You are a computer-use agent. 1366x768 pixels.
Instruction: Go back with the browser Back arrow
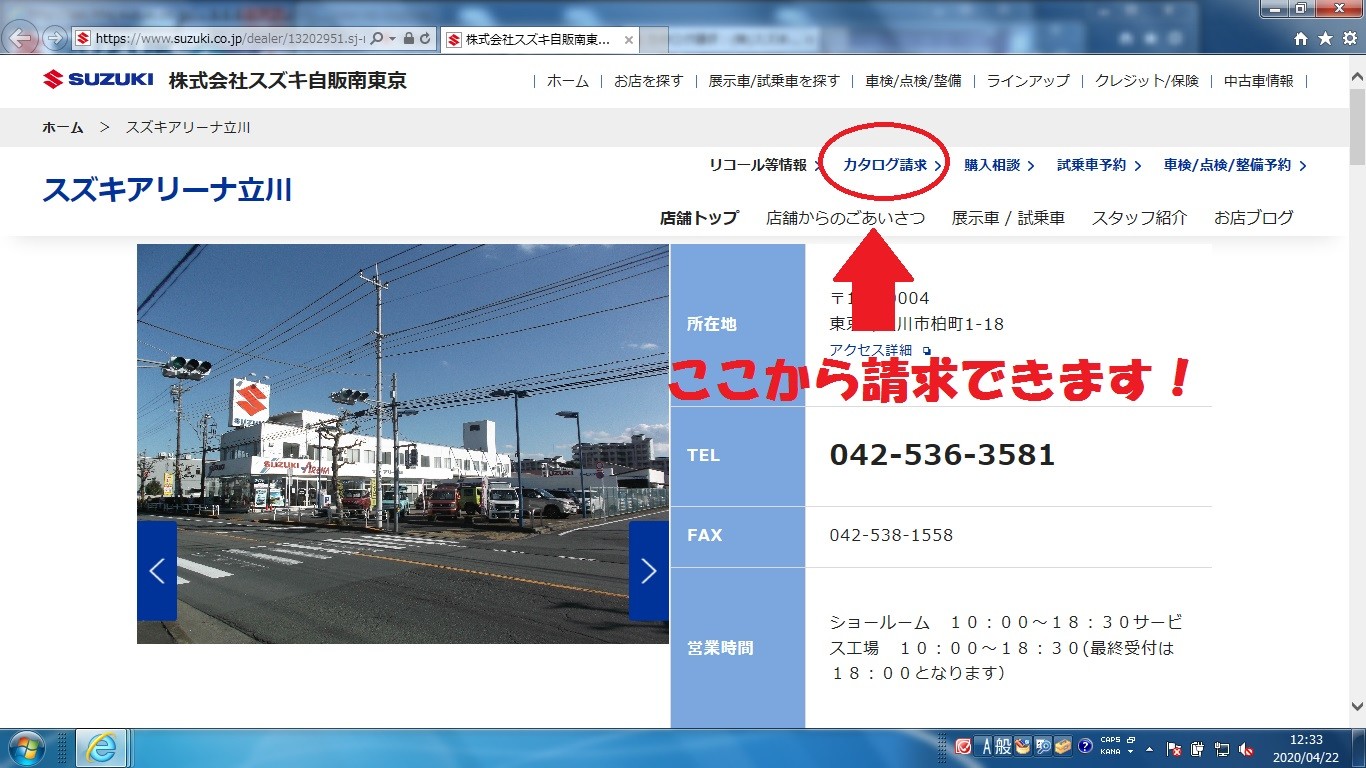click(22, 39)
